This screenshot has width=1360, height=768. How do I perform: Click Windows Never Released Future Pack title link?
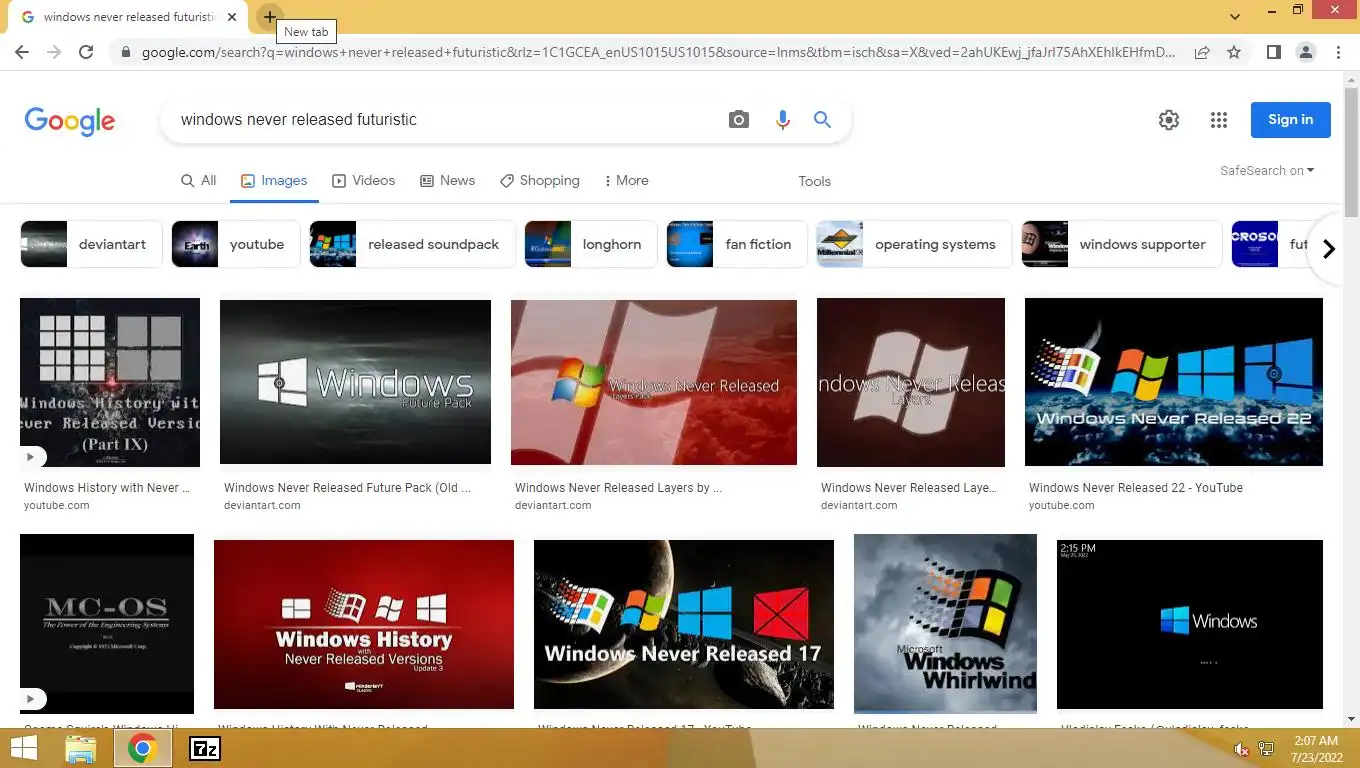pyautogui.click(x=347, y=488)
